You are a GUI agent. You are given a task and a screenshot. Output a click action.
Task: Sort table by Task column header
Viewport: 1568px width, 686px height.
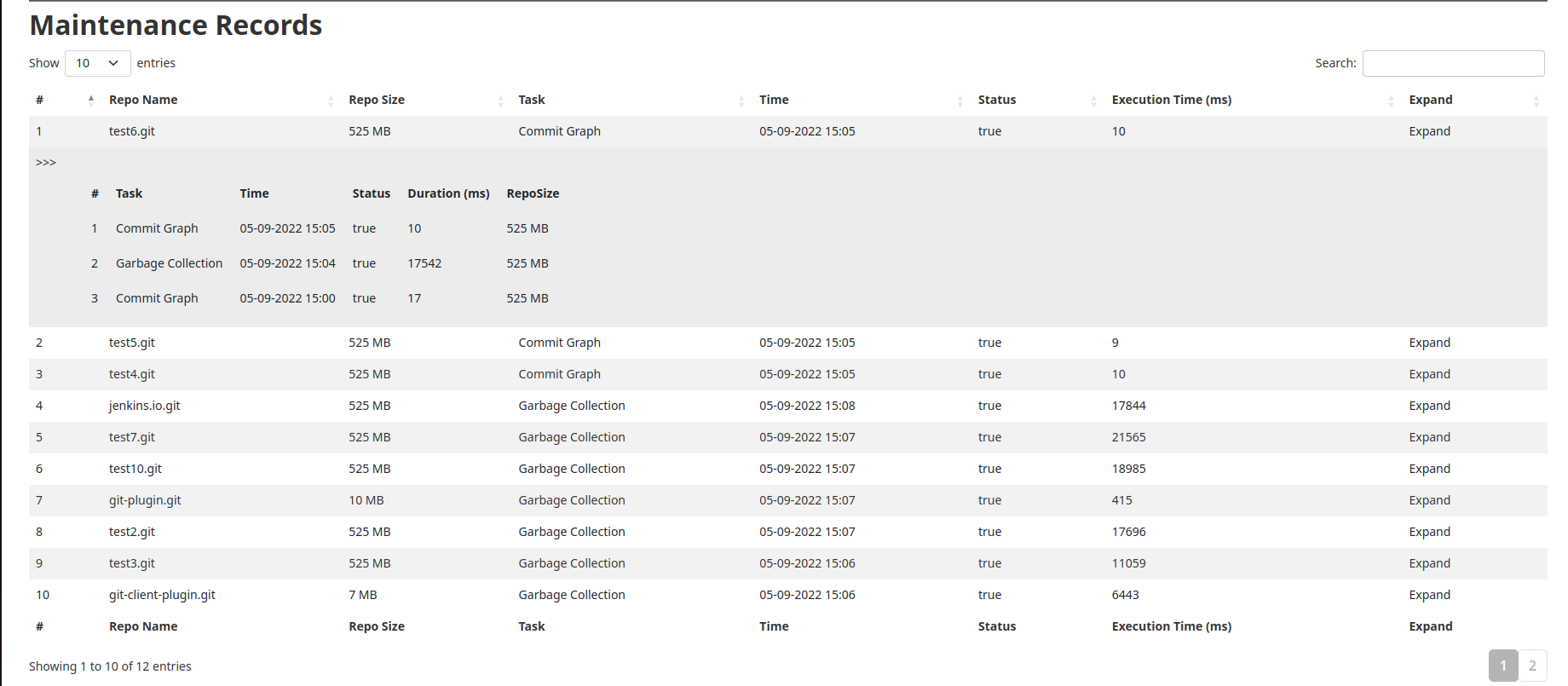click(x=631, y=100)
